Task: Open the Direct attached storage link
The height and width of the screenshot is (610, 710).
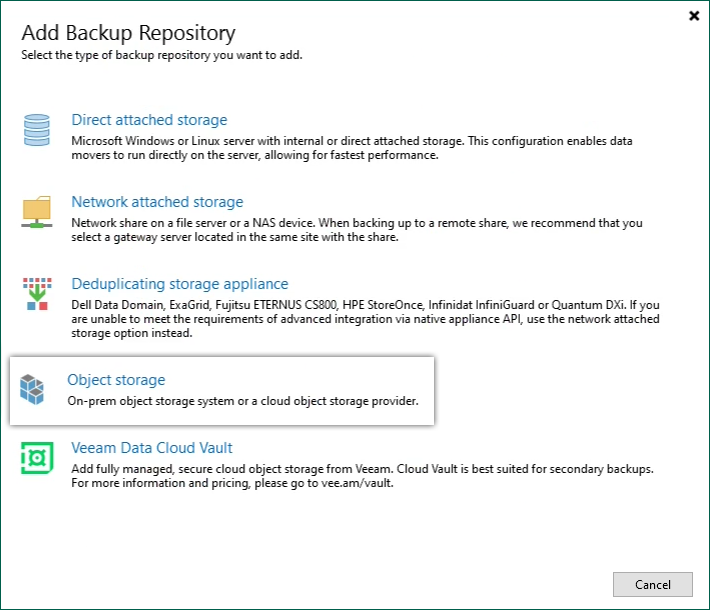Action: [149, 120]
